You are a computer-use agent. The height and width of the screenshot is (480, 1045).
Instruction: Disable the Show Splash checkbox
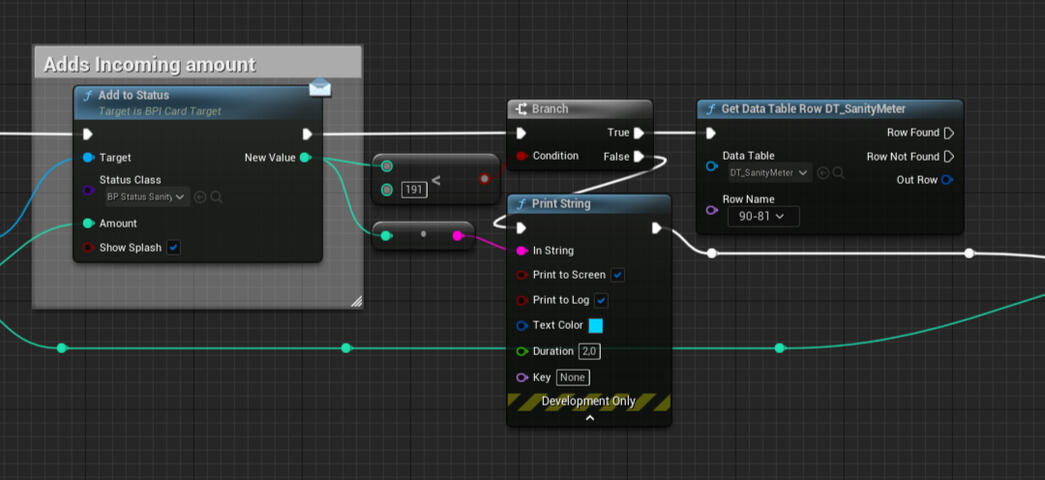pyautogui.click(x=173, y=248)
